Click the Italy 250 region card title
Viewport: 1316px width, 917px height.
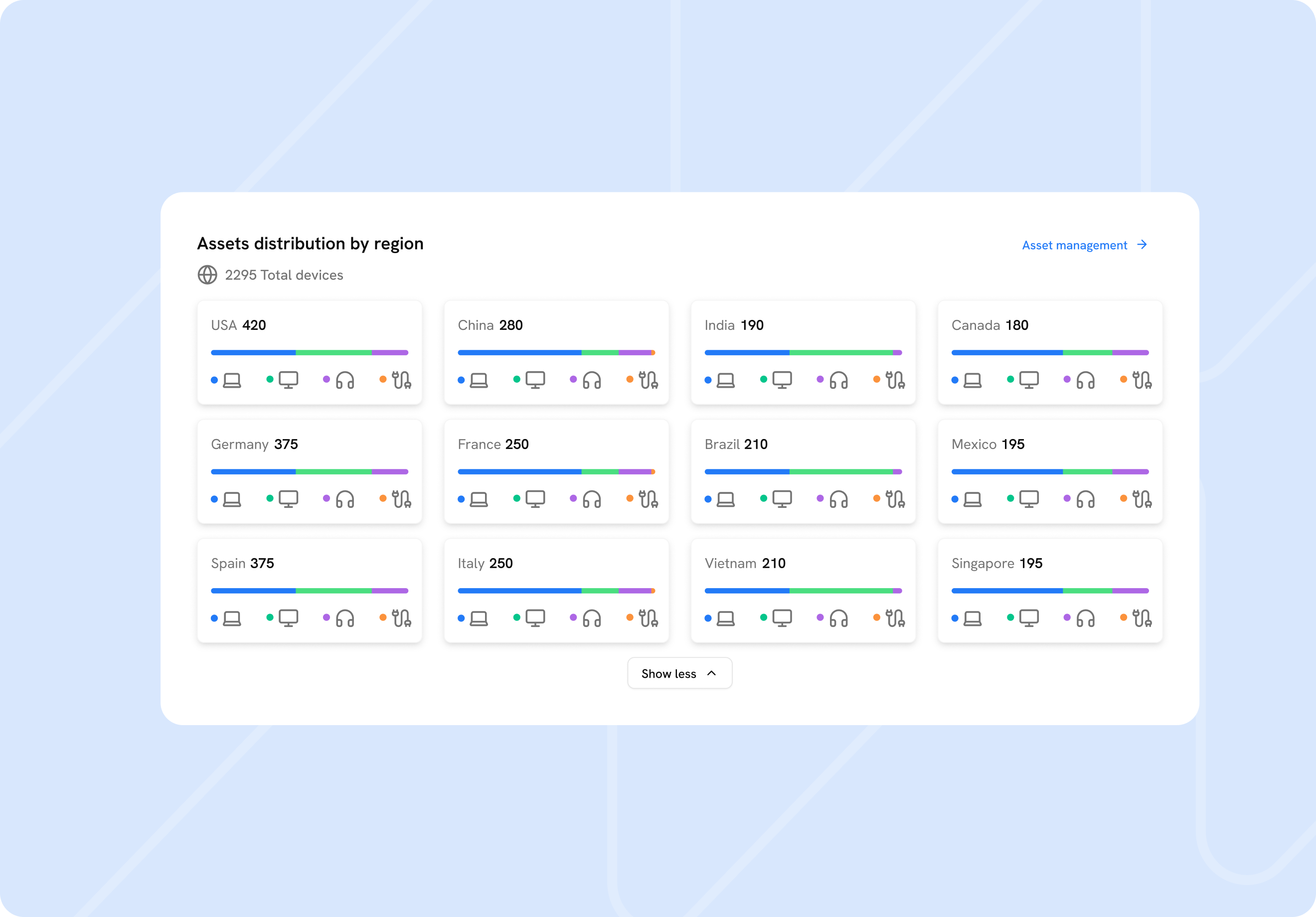pyautogui.click(x=485, y=563)
